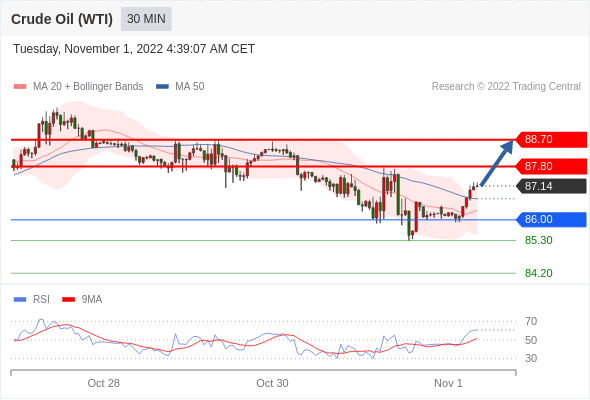Click the RSI 30 axis label
Viewport: 590px width, 400px height.
tap(531, 358)
